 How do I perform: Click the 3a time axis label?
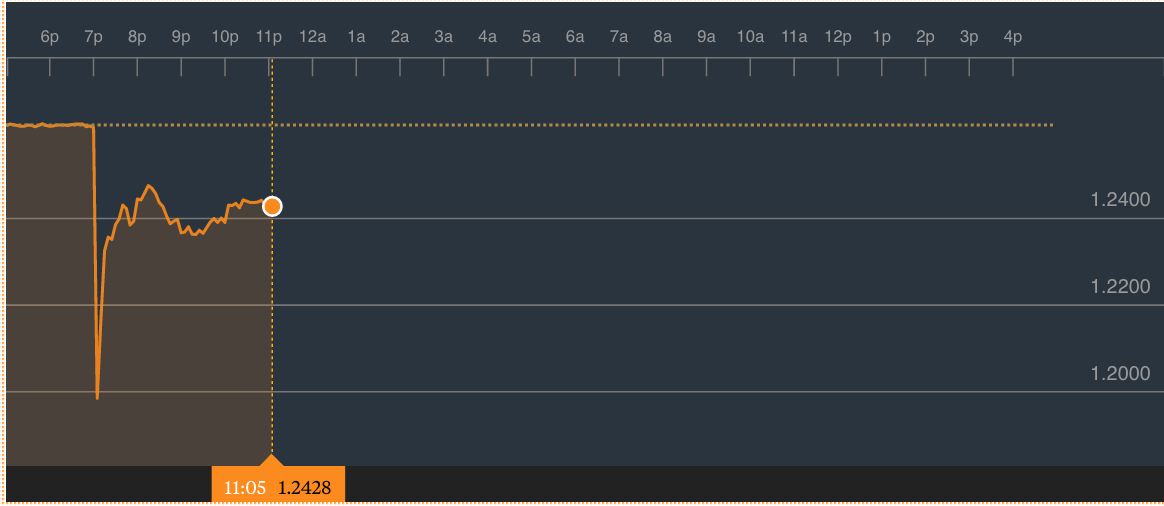444,37
